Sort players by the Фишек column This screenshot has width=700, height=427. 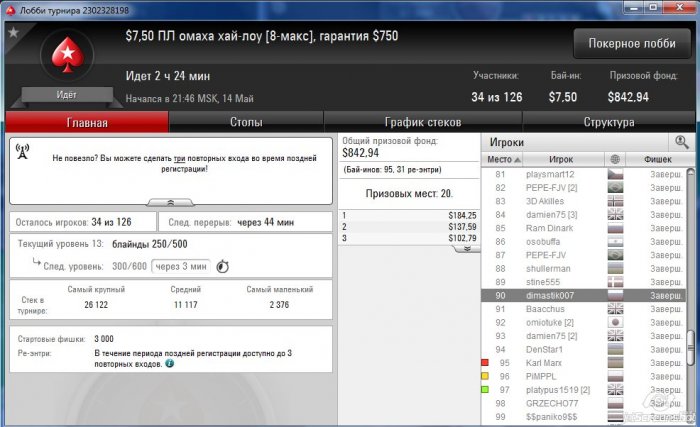click(x=658, y=159)
